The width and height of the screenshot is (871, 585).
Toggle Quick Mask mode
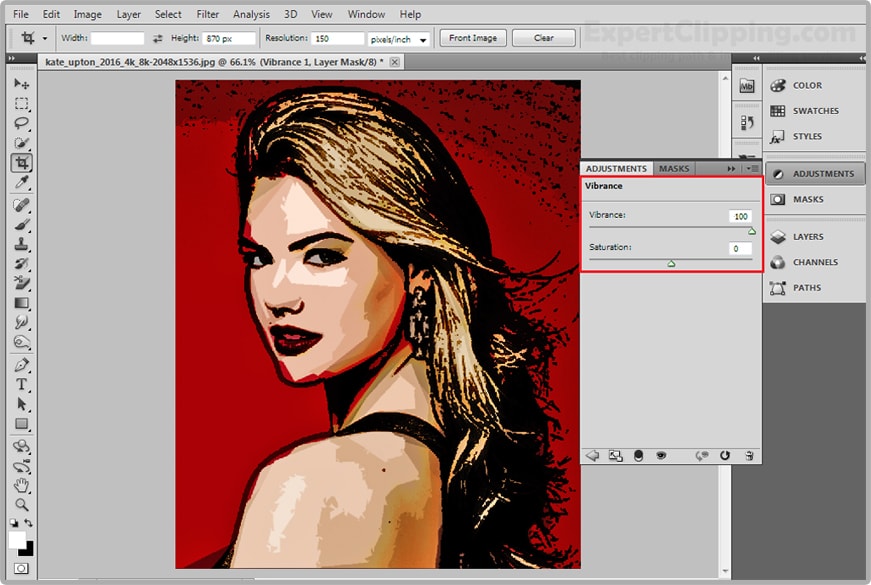pyautogui.click(x=21, y=568)
